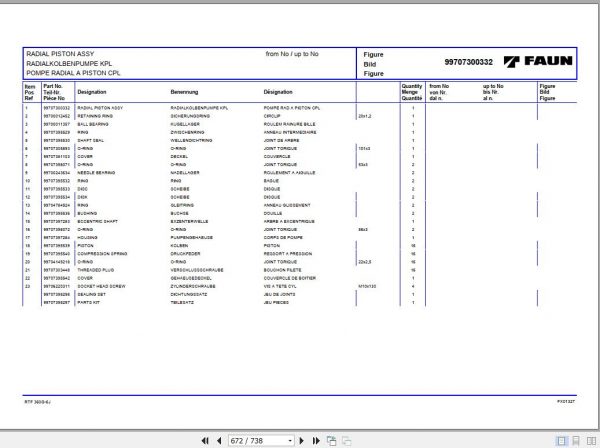
Task: Click ECCENTRIC SHAFT designation
Action: (x=97, y=222)
